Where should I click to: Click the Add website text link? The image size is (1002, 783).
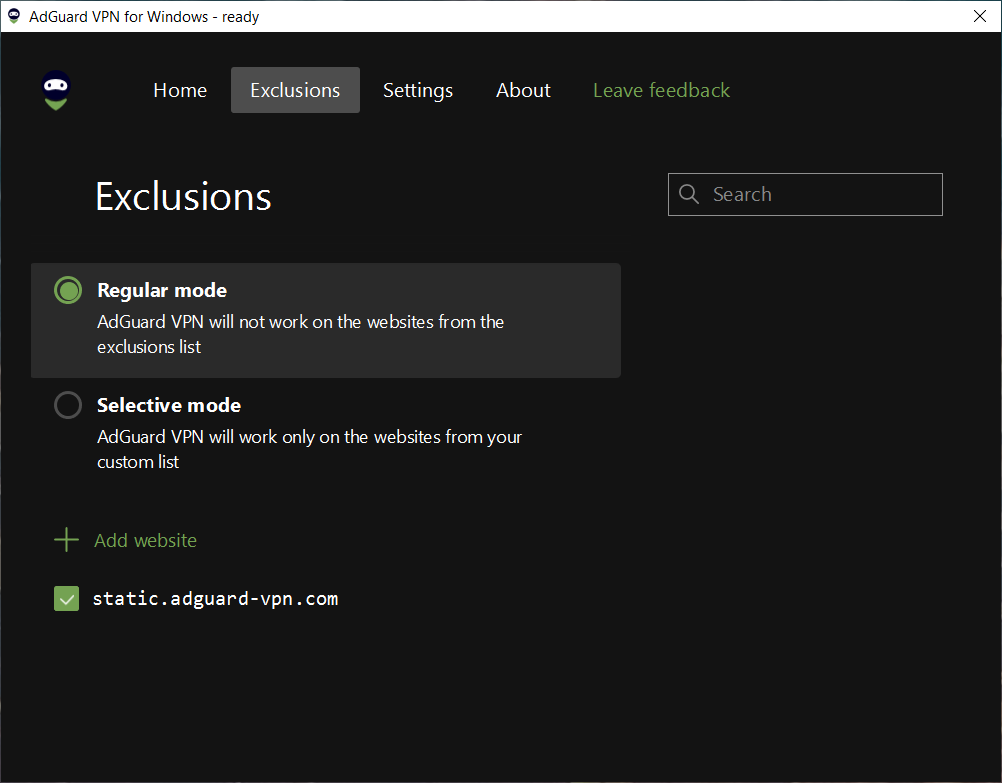pos(145,541)
